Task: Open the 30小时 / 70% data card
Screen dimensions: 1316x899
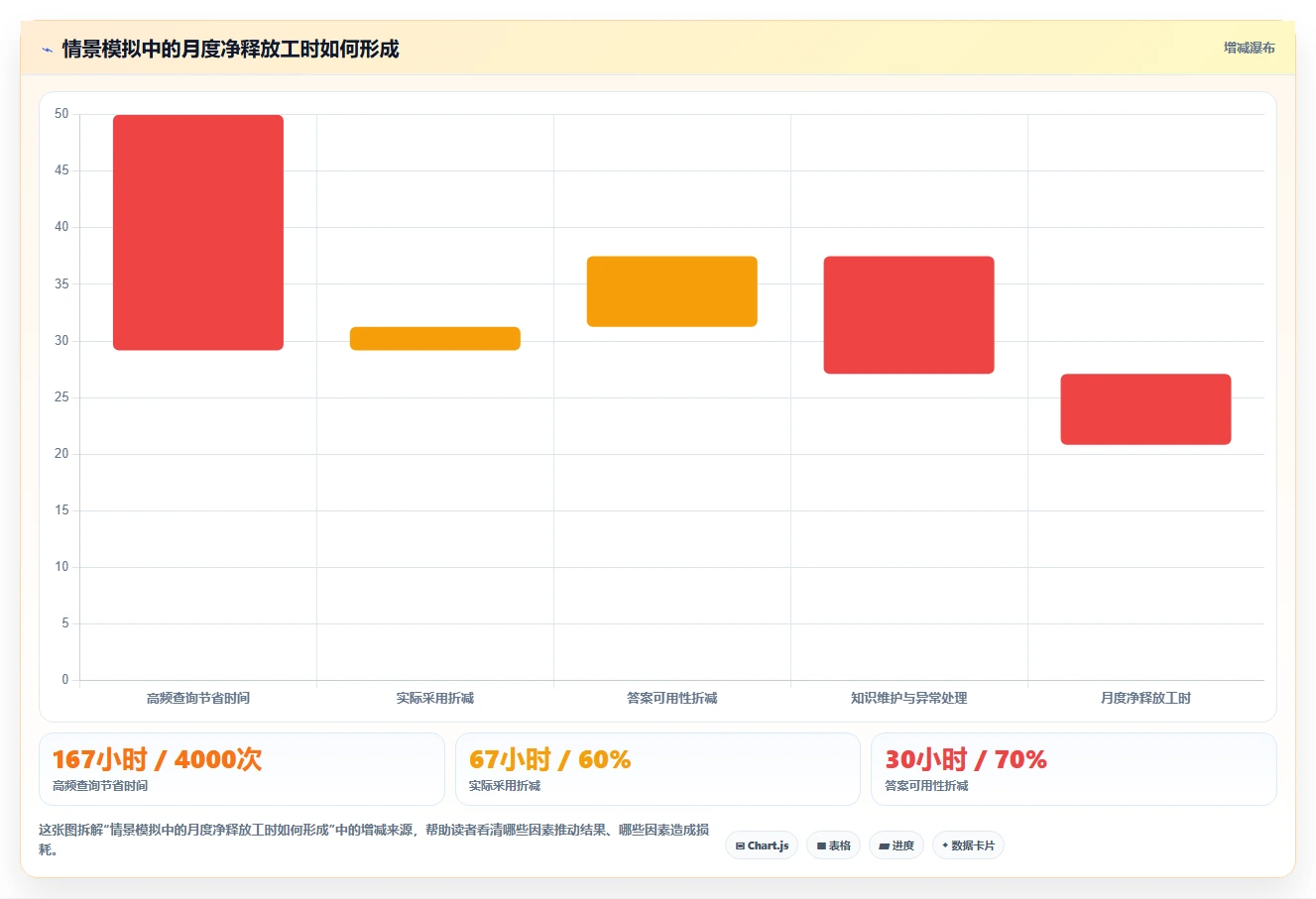Action: (1074, 769)
